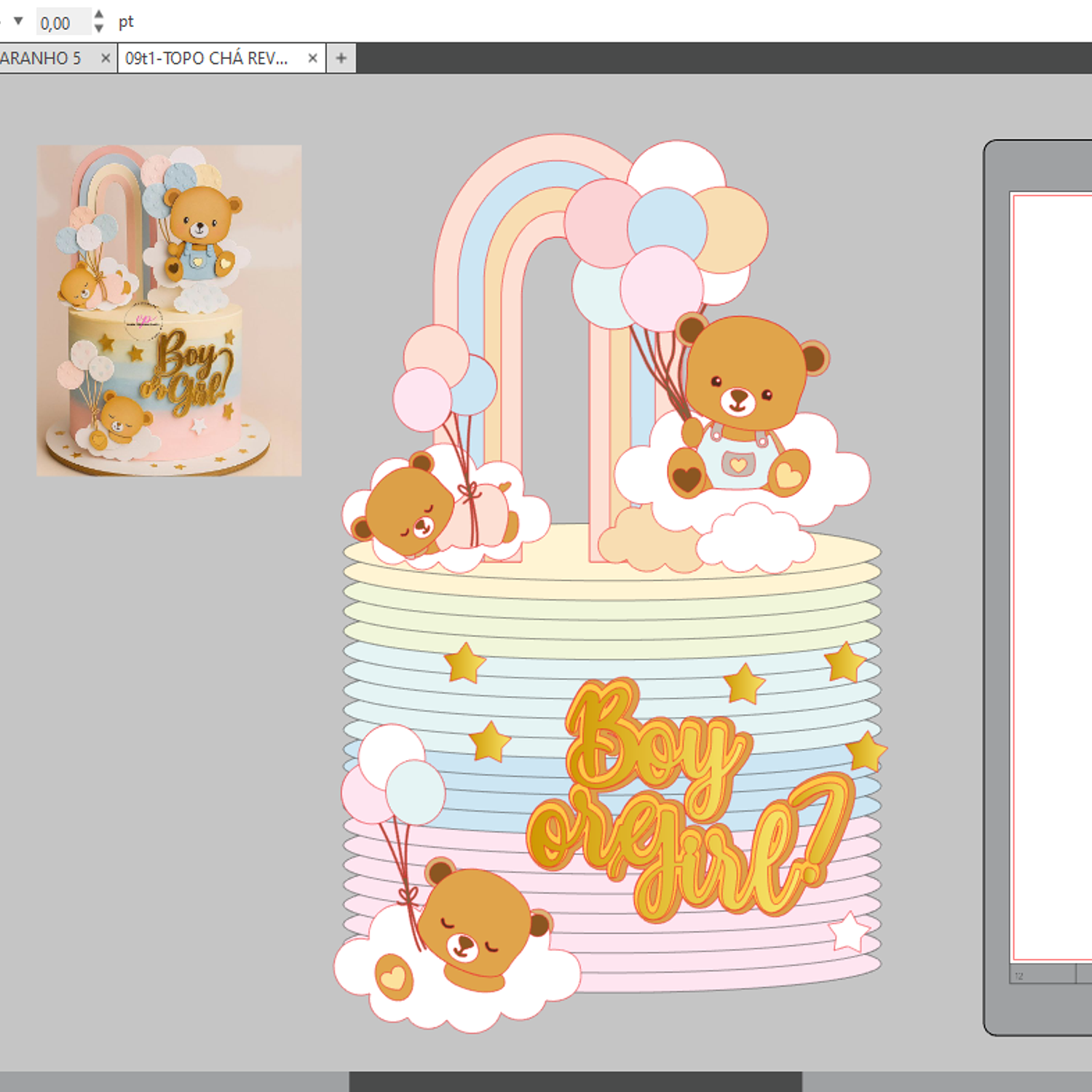Click the 0,00 pt value input field

tap(61, 23)
